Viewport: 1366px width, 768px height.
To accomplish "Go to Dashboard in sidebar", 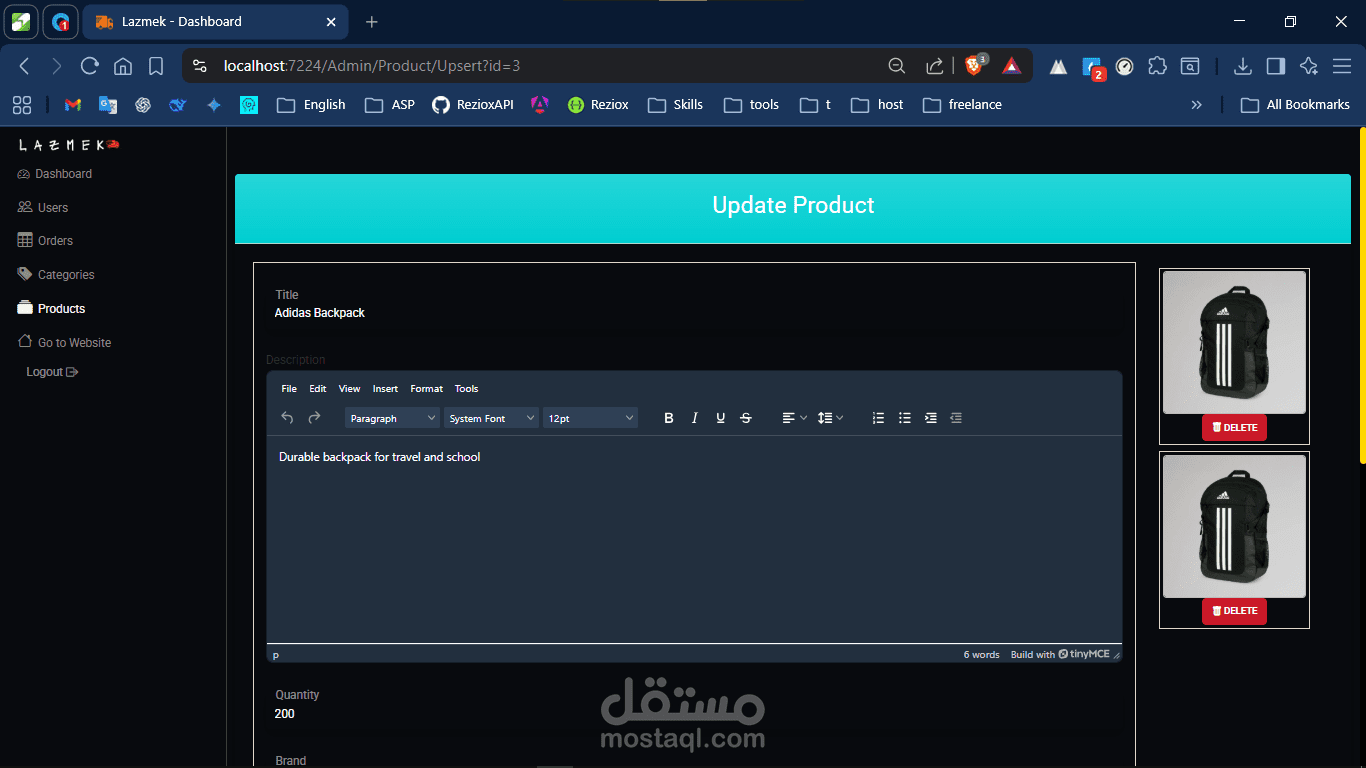I will pyautogui.click(x=55, y=174).
